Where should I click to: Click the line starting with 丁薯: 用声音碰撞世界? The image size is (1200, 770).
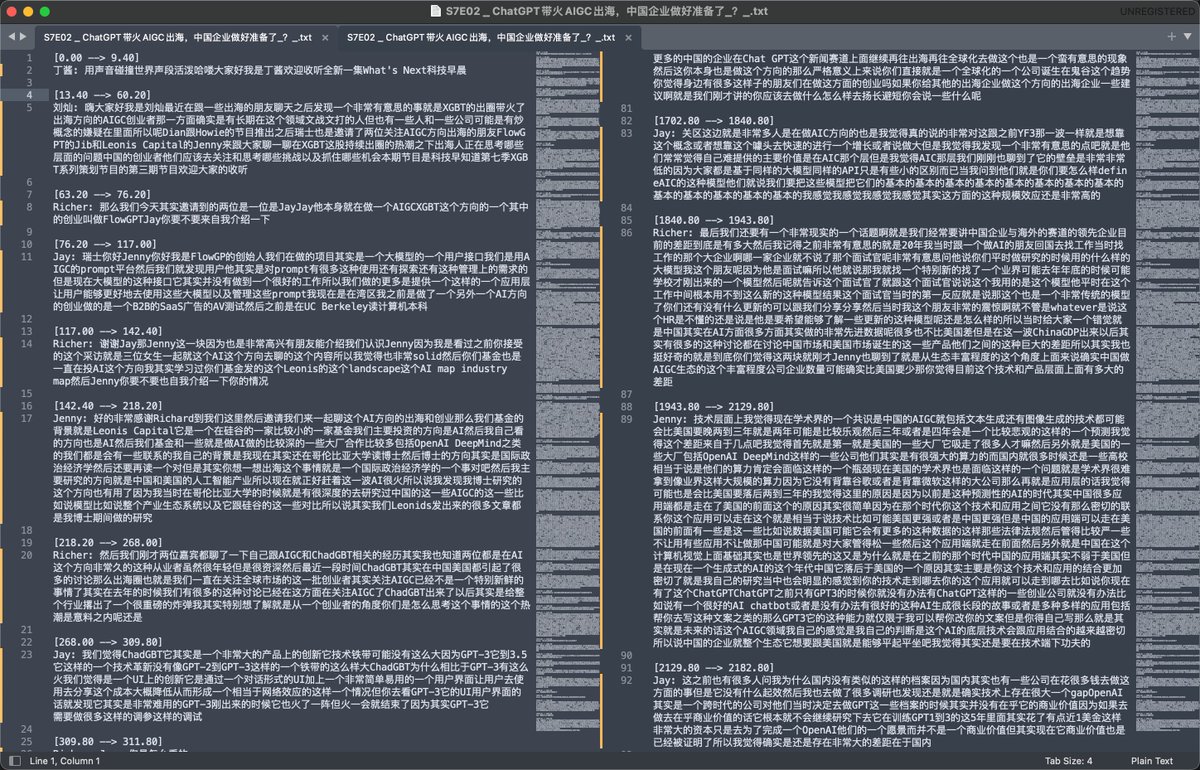coord(259,70)
